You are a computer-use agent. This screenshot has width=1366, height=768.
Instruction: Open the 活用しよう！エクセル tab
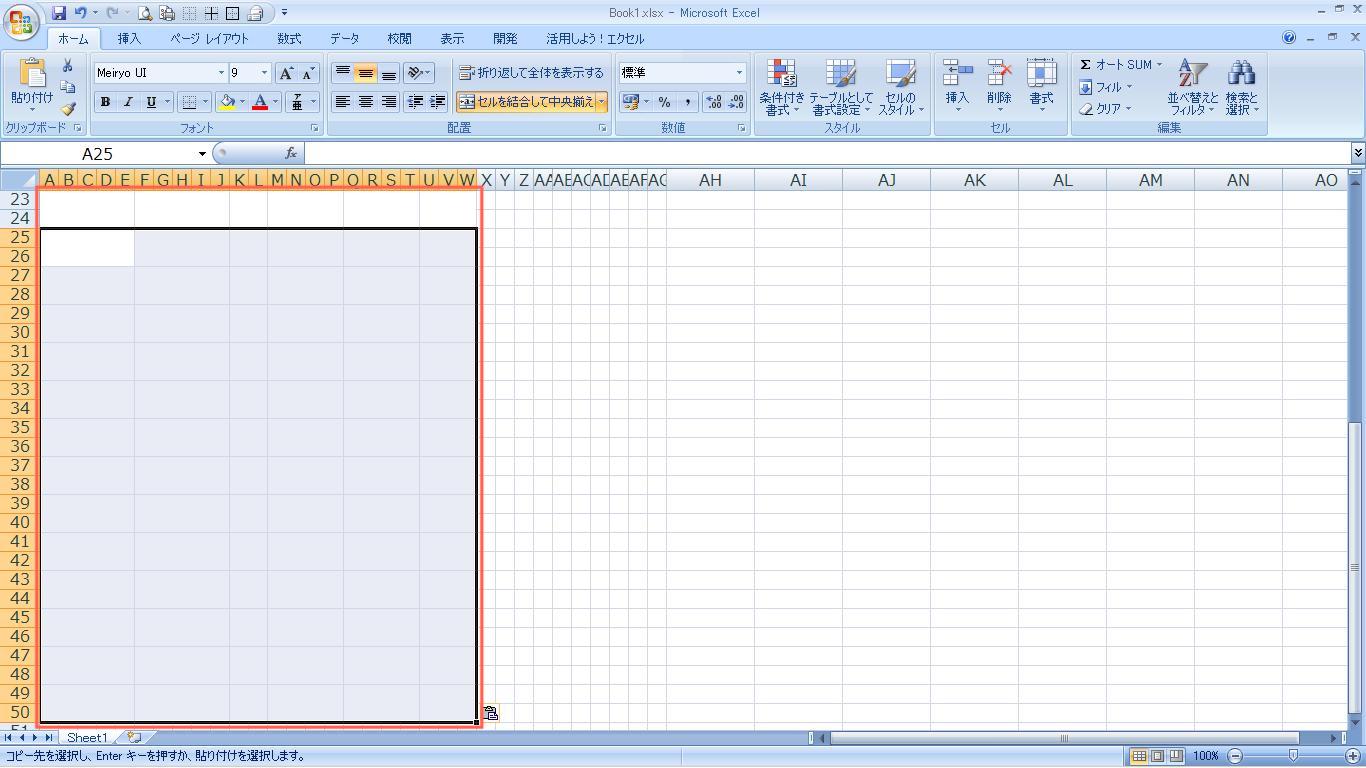595,39
